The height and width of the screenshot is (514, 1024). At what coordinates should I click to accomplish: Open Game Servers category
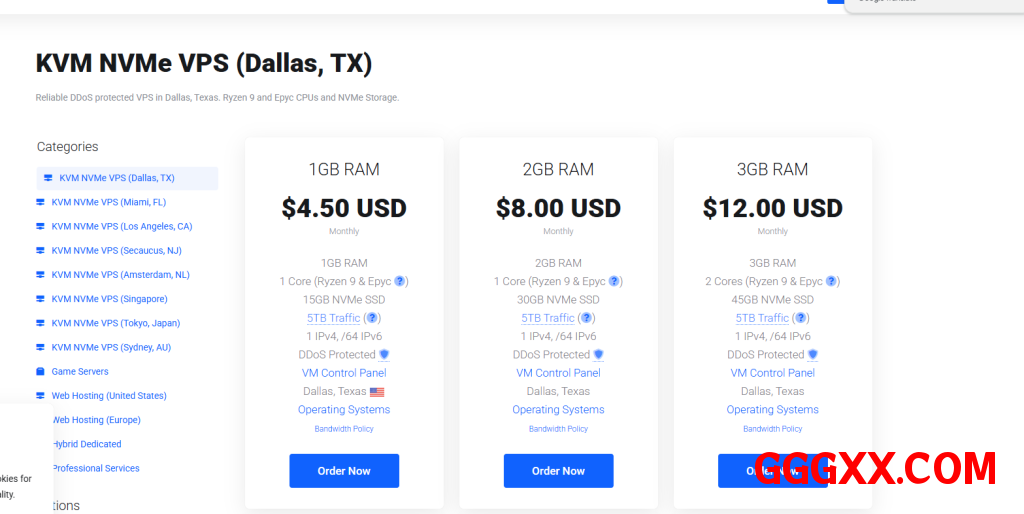click(x=80, y=372)
